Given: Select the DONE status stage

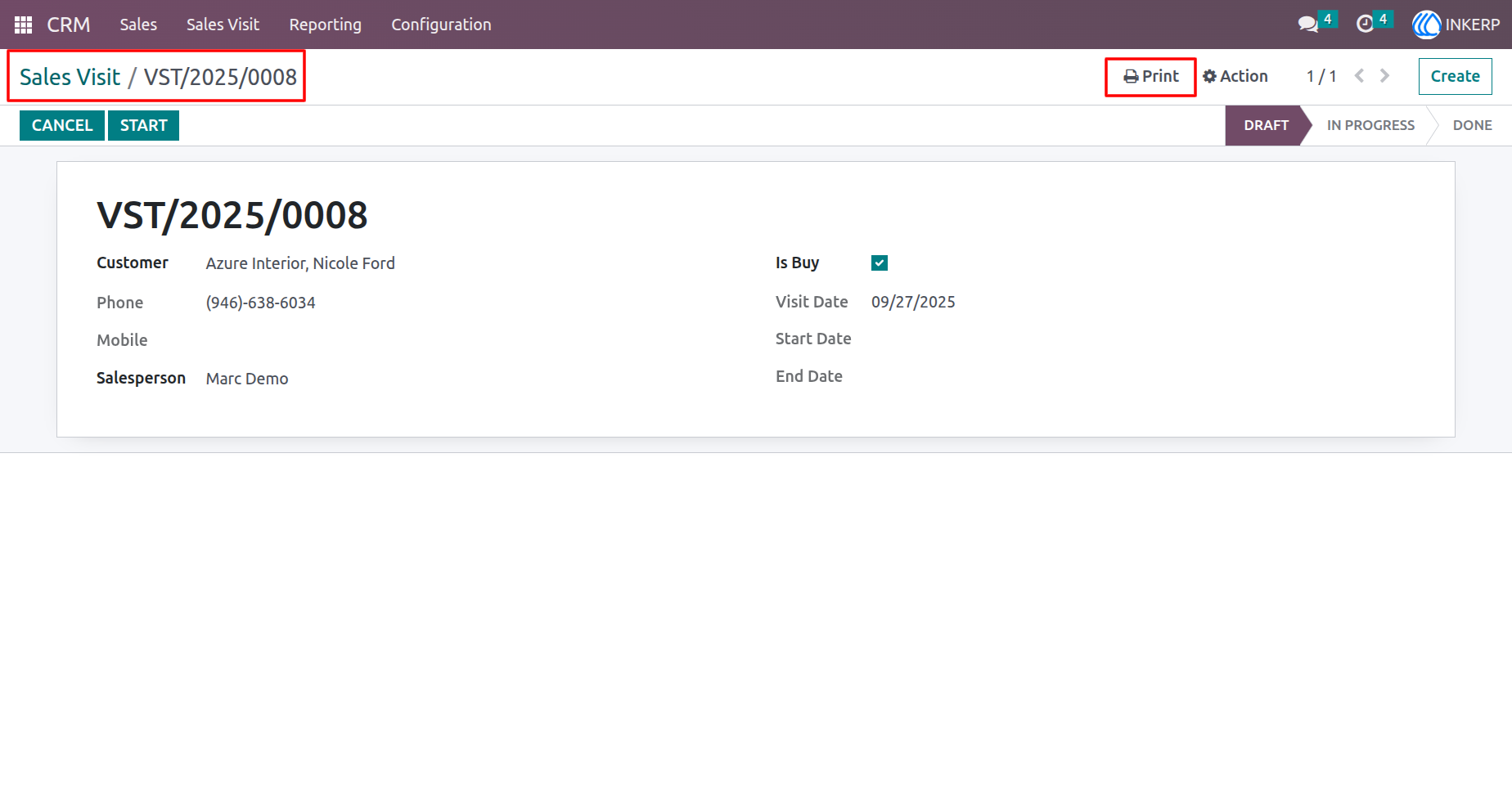Looking at the screenshot, I should [1472, 125].
